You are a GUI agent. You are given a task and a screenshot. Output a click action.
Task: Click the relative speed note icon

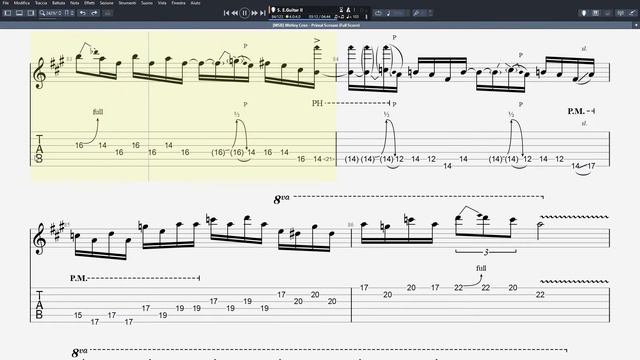(x=388, y=13)
